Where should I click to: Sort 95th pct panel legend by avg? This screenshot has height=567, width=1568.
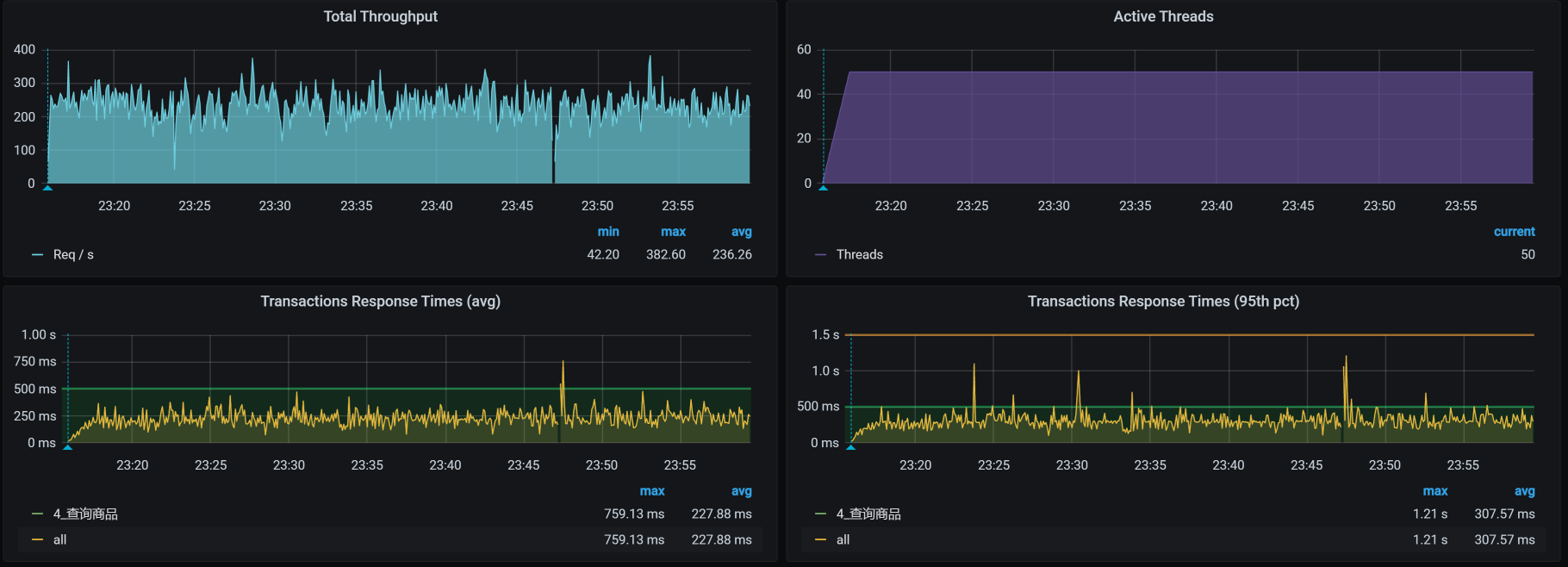[x=1524, y=491]
